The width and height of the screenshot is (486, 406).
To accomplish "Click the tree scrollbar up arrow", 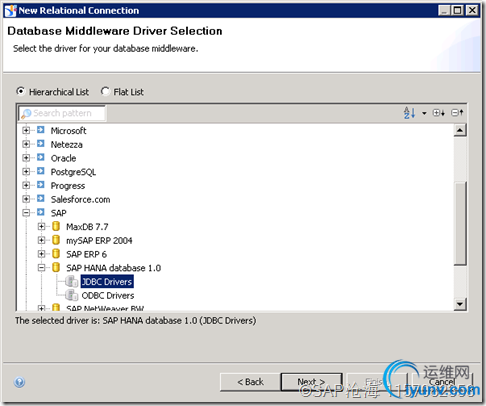I will (x=460, y=130).
